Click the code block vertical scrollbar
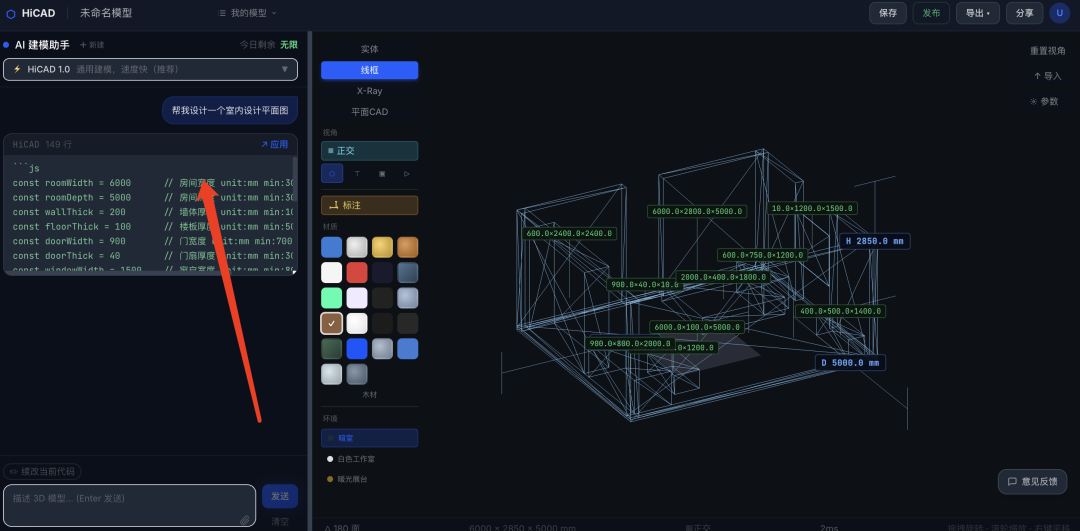Viewport: 1080px width, 531px height. 295,179
